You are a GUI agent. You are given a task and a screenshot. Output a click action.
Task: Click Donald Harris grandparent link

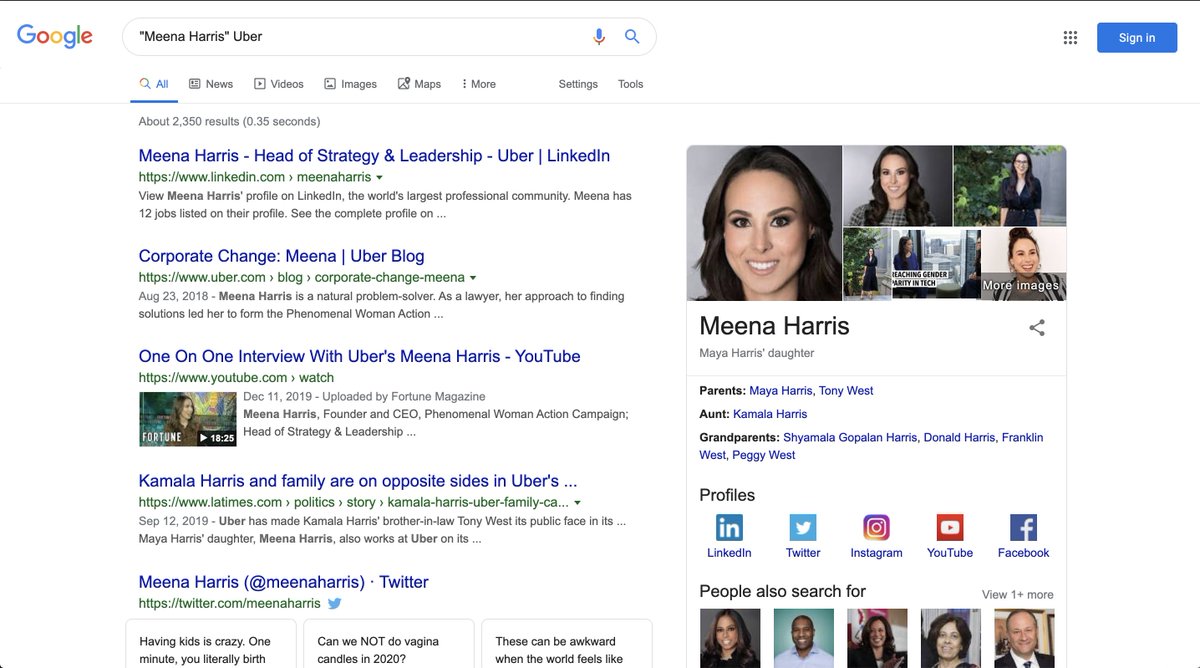[x=959, y=437]
